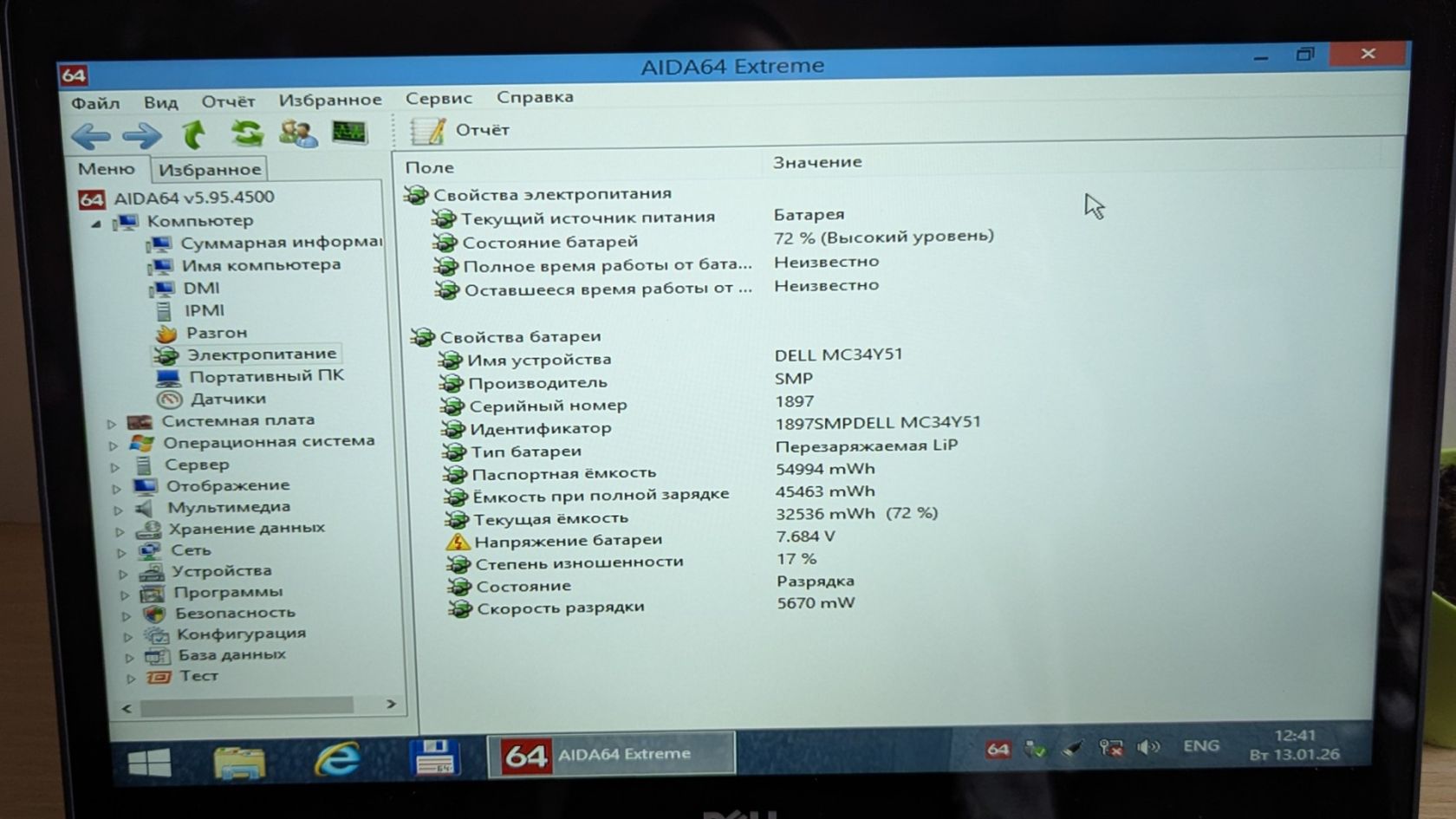Click the volume speaker tray icon

click(x=1148, y=747)
